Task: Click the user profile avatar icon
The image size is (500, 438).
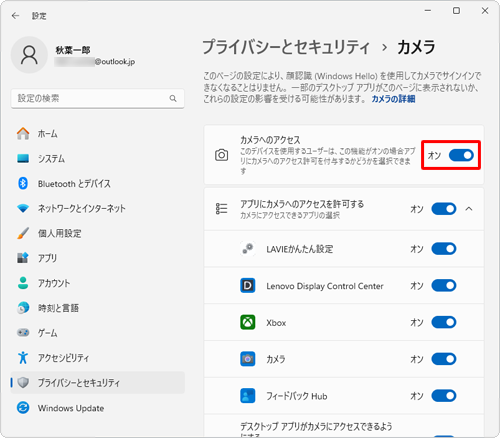Action: click(x=29, y=55)
